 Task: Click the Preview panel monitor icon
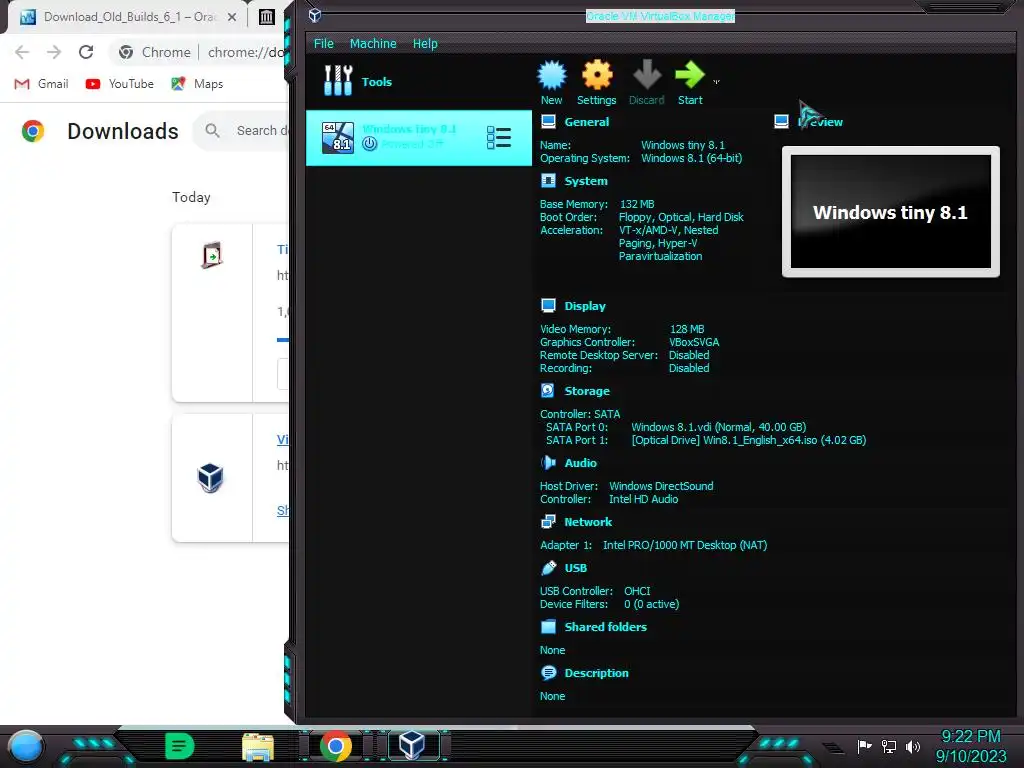click(781, 122)
